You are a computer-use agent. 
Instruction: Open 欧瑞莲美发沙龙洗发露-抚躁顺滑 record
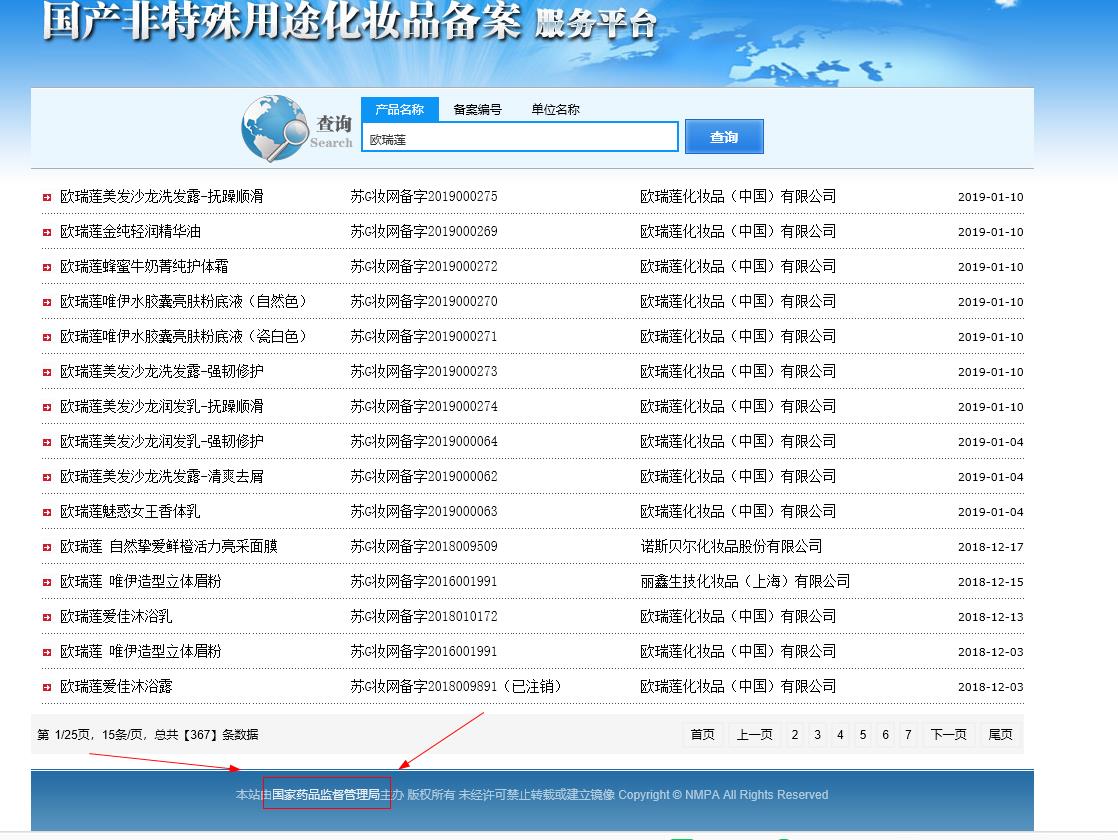[x=162, y=196]
